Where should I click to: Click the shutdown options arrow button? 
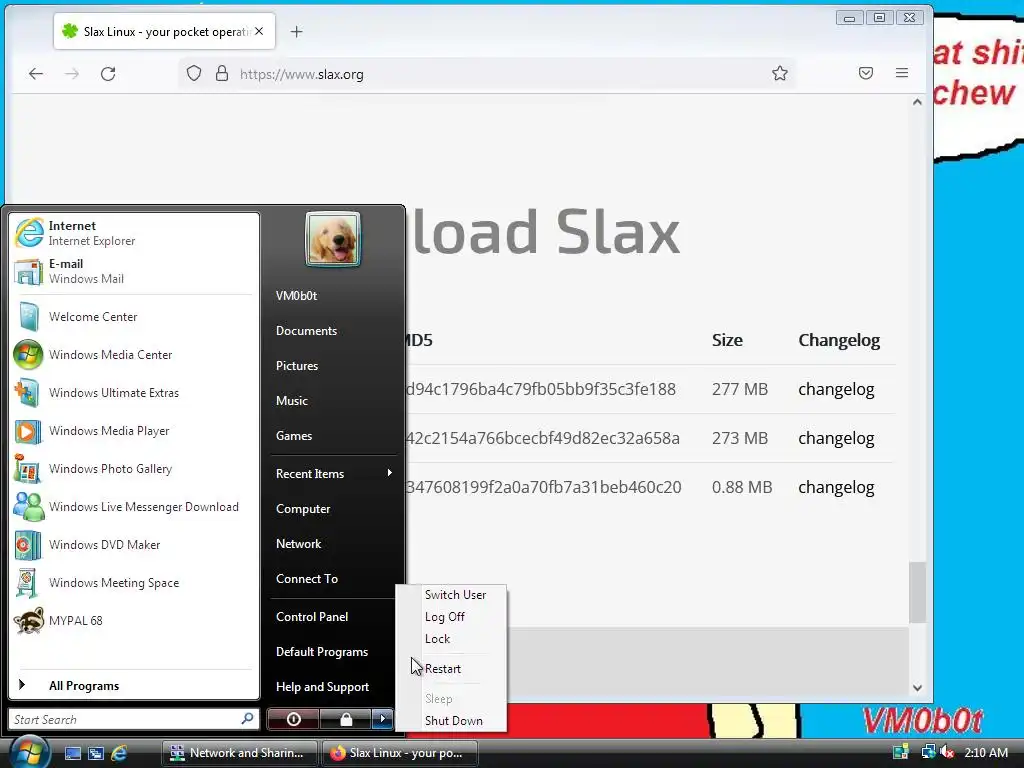tap(383, 719)
